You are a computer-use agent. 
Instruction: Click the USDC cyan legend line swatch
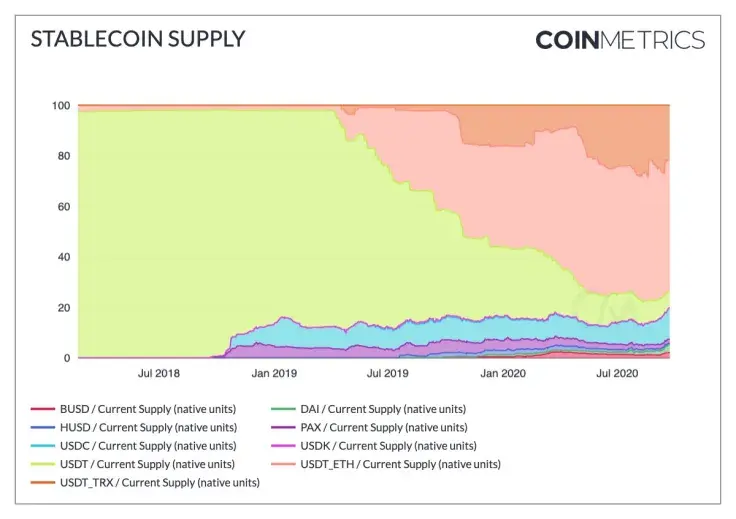(x=43, y=446)
